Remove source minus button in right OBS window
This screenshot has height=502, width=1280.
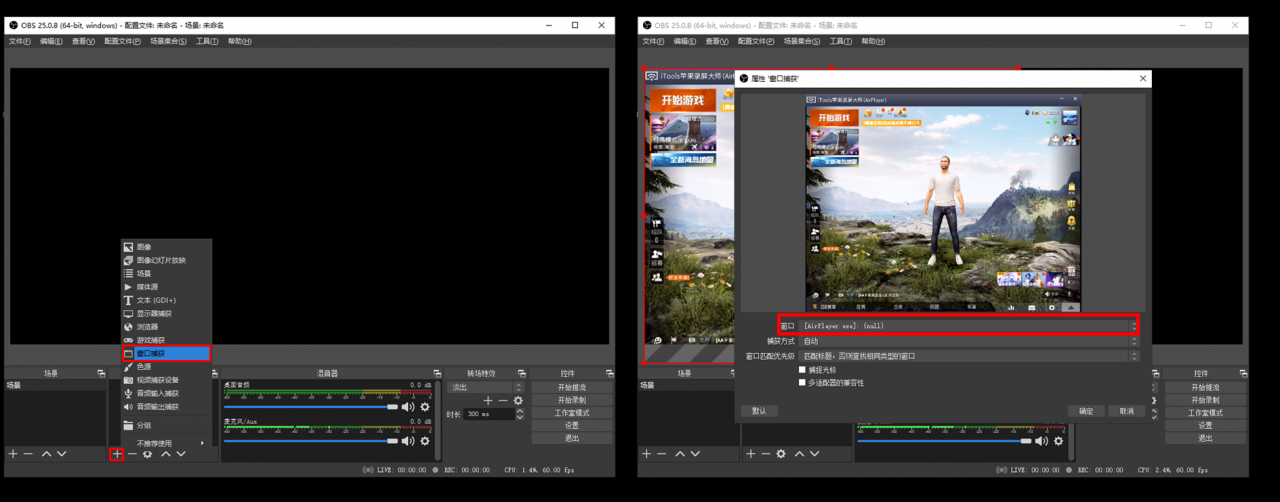(766, 454)
